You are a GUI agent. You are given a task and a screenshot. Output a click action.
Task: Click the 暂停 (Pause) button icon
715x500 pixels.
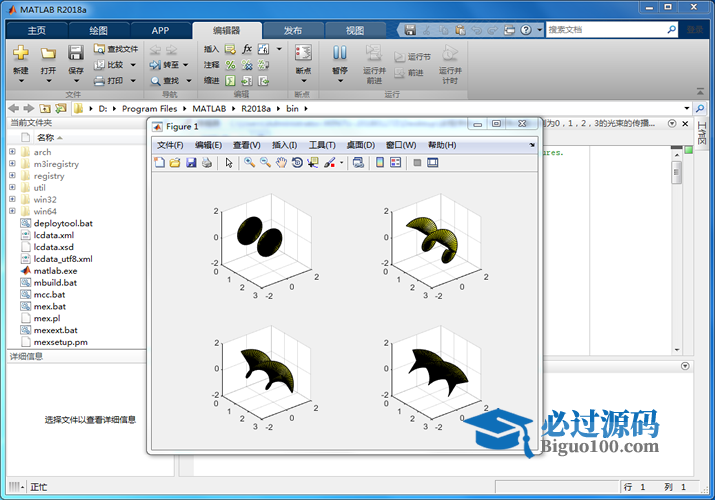(340, 53)
